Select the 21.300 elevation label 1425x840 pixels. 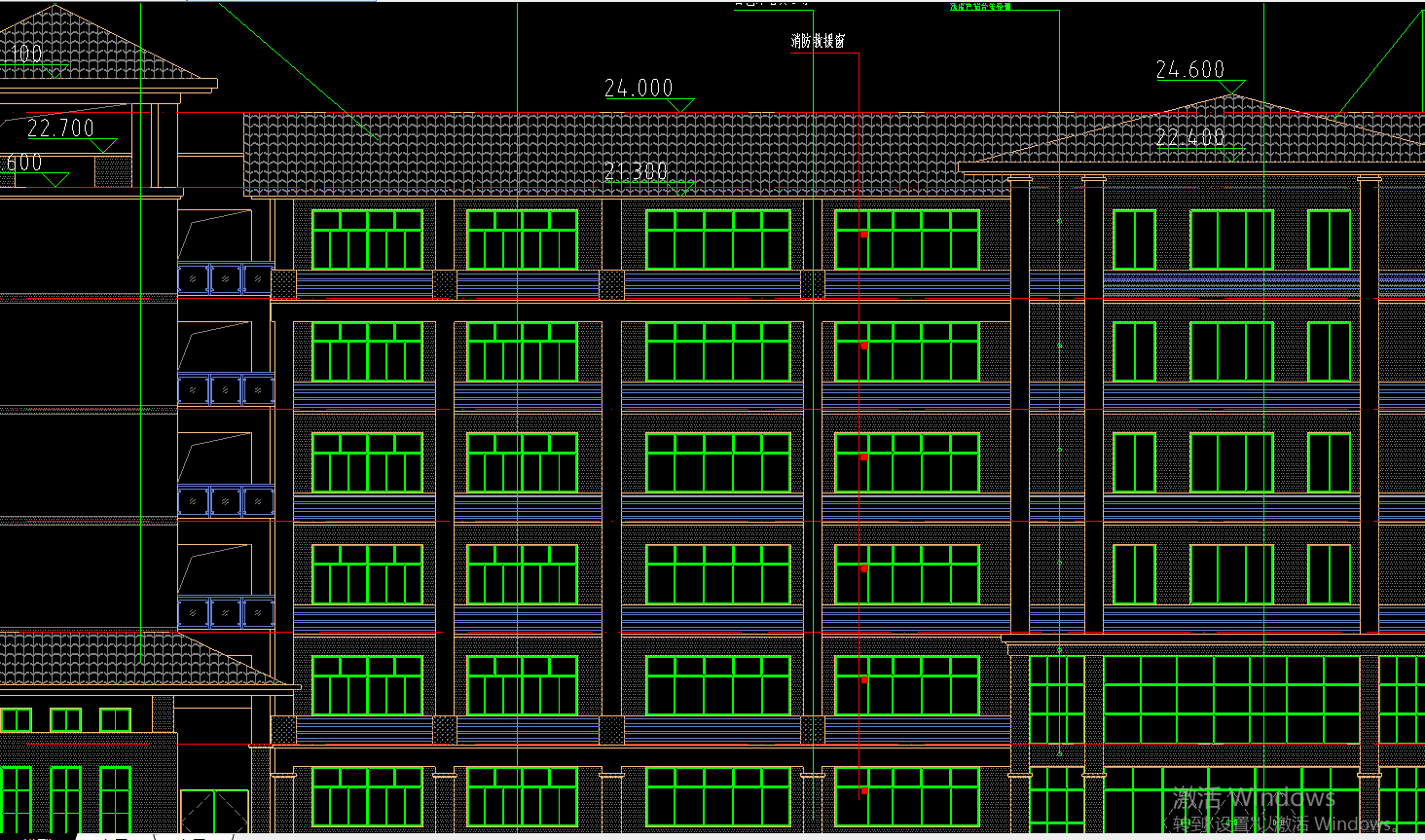pyautogui.click(x=636, y=171)
